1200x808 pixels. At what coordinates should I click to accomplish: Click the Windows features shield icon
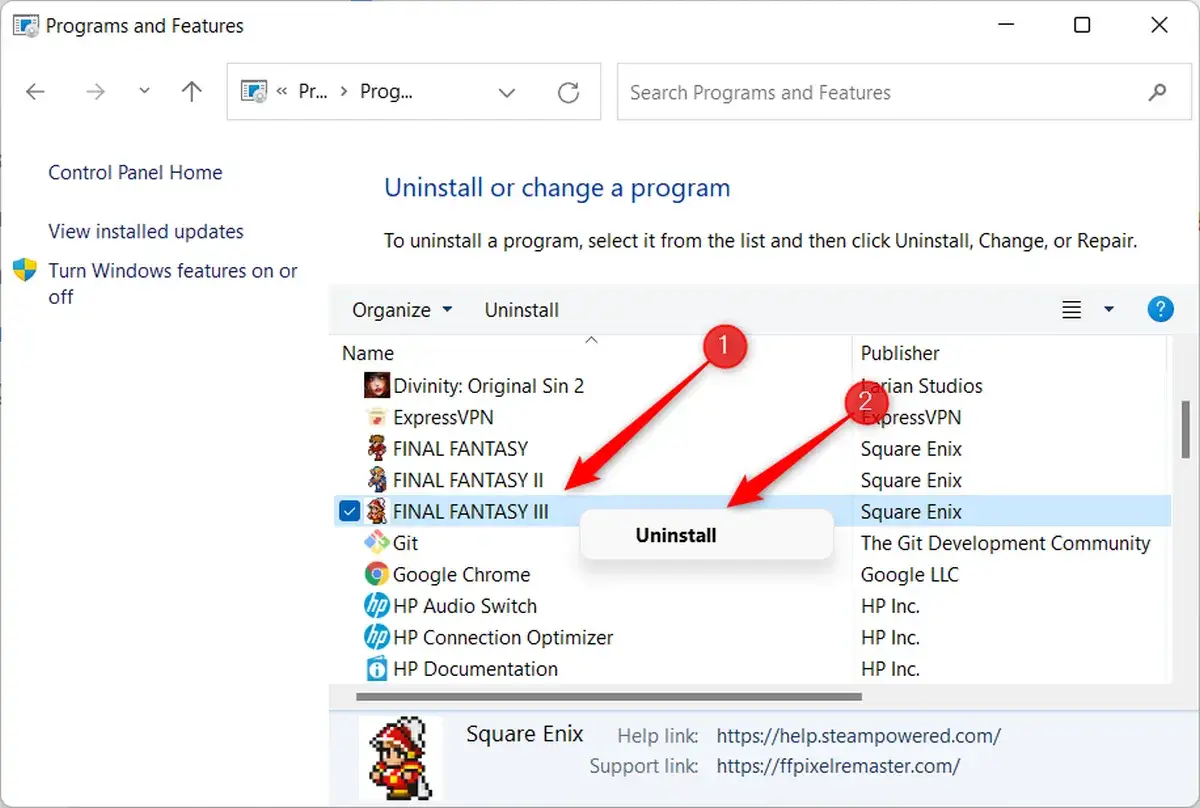tap(25, 271)
